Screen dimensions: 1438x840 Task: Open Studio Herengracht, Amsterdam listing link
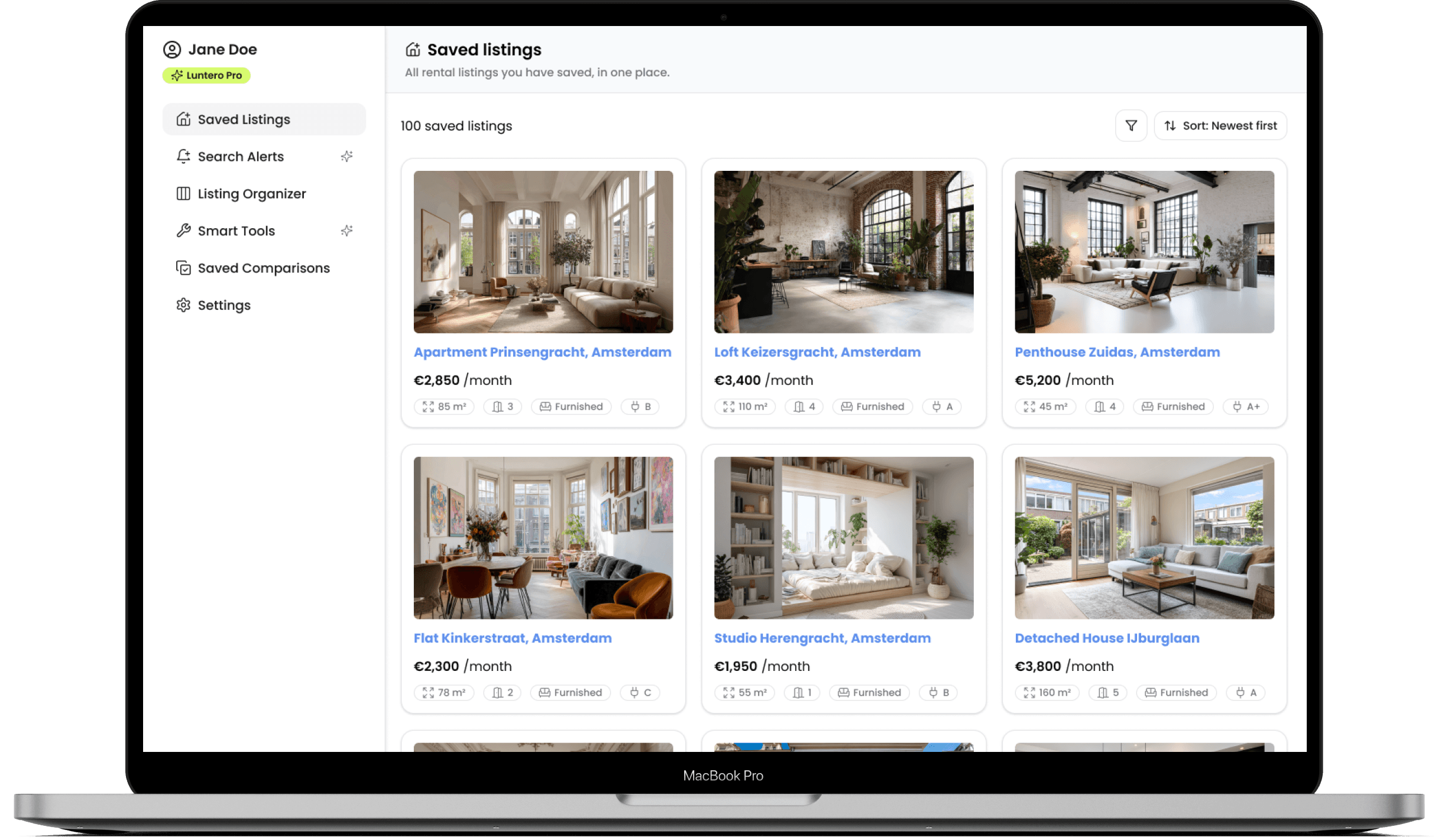[822, 638]
